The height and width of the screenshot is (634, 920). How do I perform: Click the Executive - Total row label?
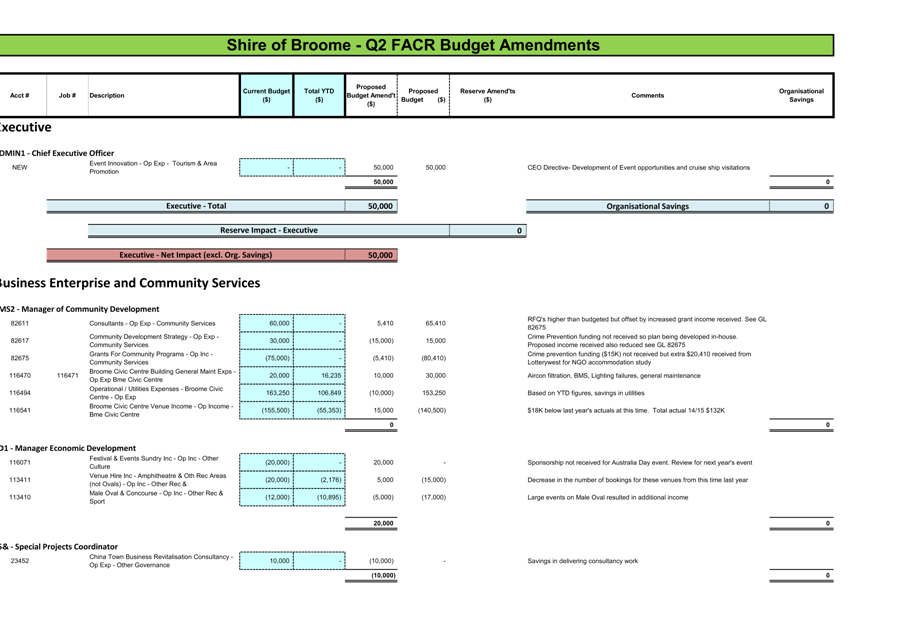[x=195, y=206]
